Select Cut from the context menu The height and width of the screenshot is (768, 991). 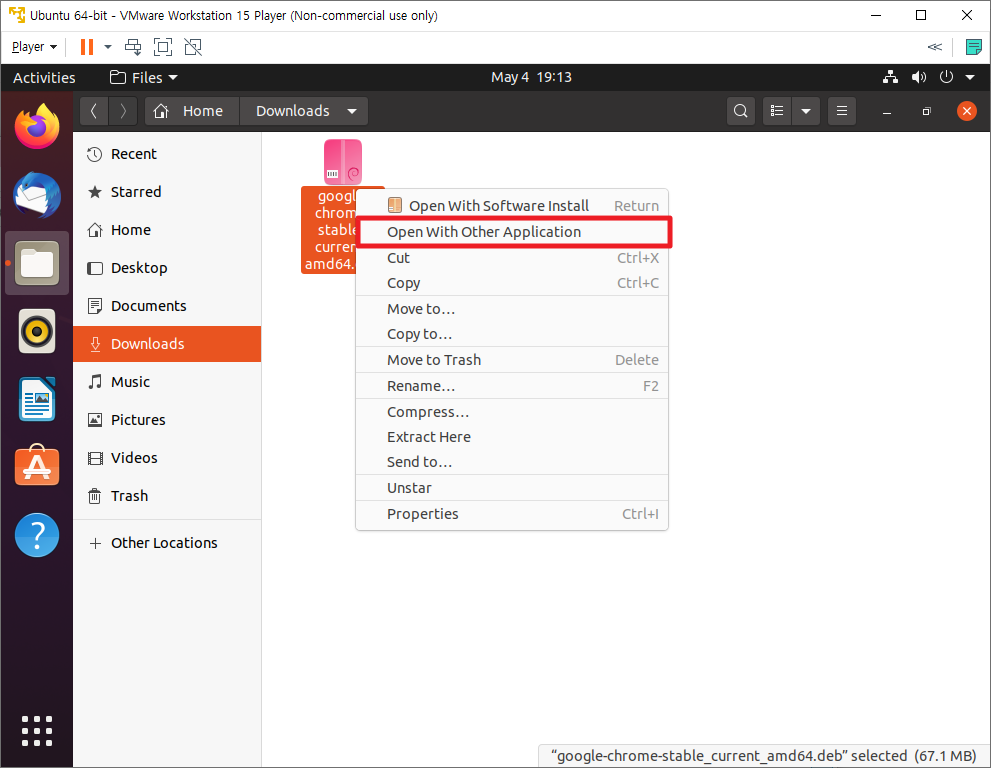pos(512,258)
